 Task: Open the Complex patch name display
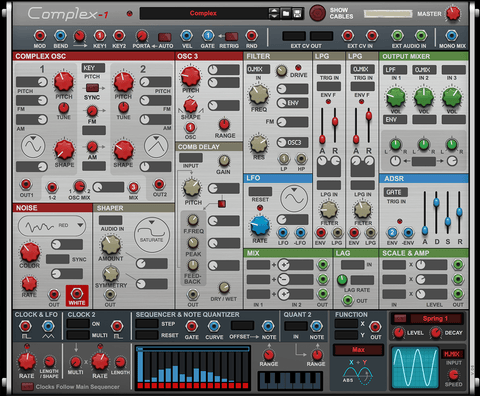click(203, 13)
